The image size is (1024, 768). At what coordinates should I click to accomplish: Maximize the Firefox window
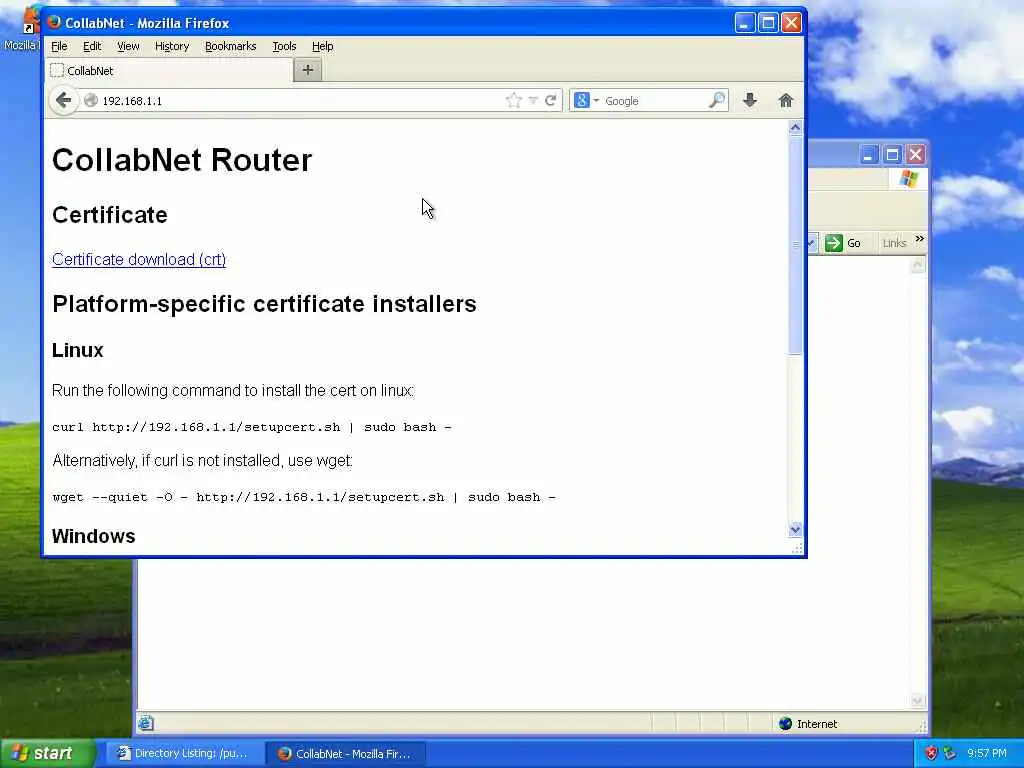pos(768,23)
